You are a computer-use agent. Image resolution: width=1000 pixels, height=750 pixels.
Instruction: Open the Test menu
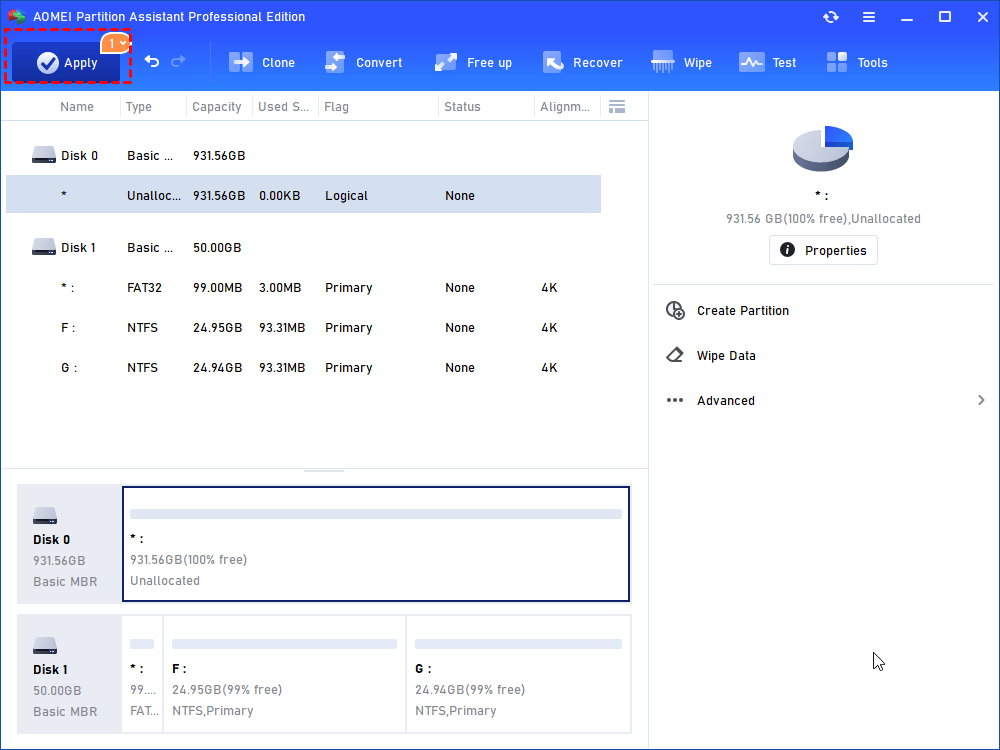767,62
